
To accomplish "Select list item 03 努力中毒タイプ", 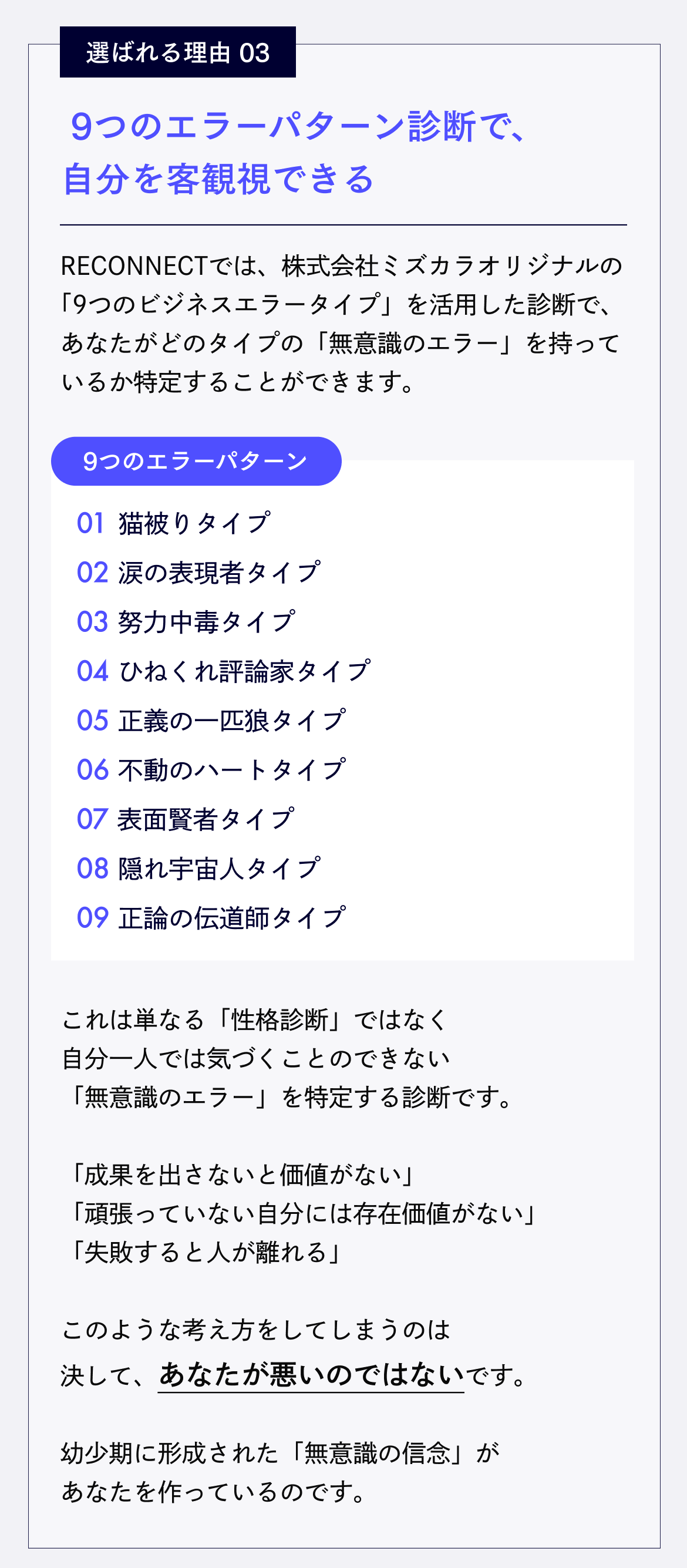I will [x=186, y=622].
